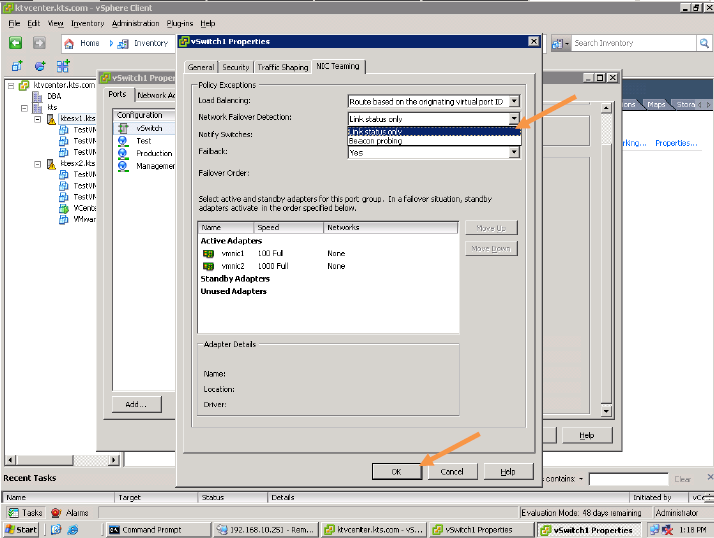Viewport: 714px width, 538px height.
Task: Collapse the ktesx2 host node
Action: click(x=38, y=164)
